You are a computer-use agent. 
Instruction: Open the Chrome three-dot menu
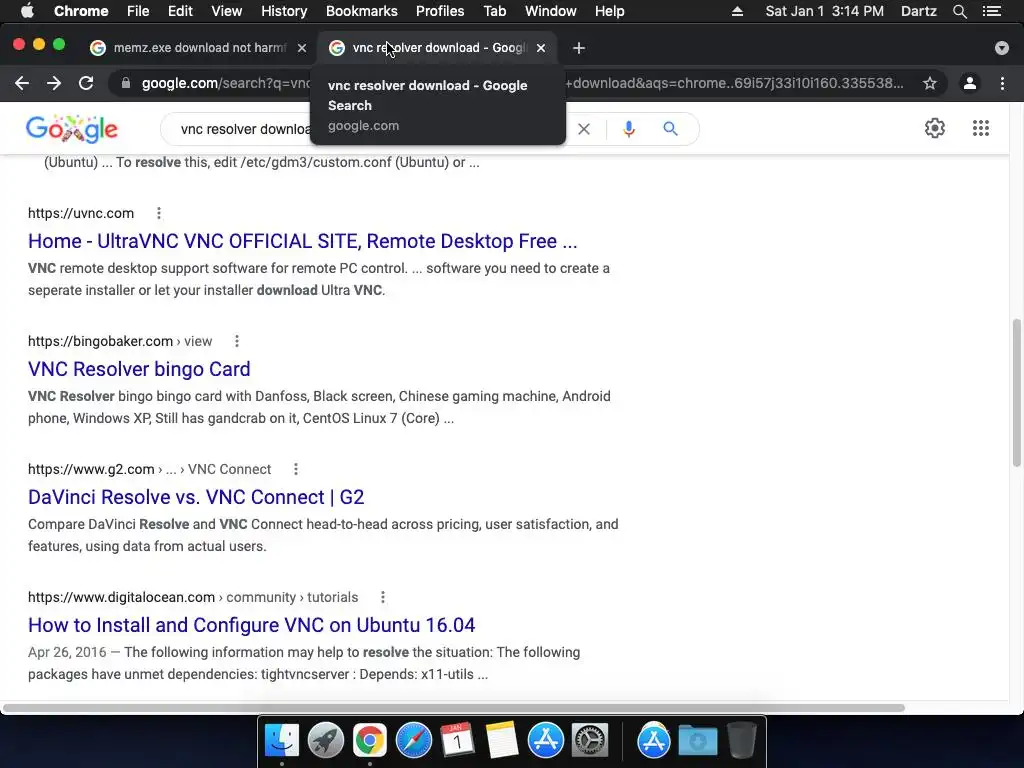click(1002, 83)
